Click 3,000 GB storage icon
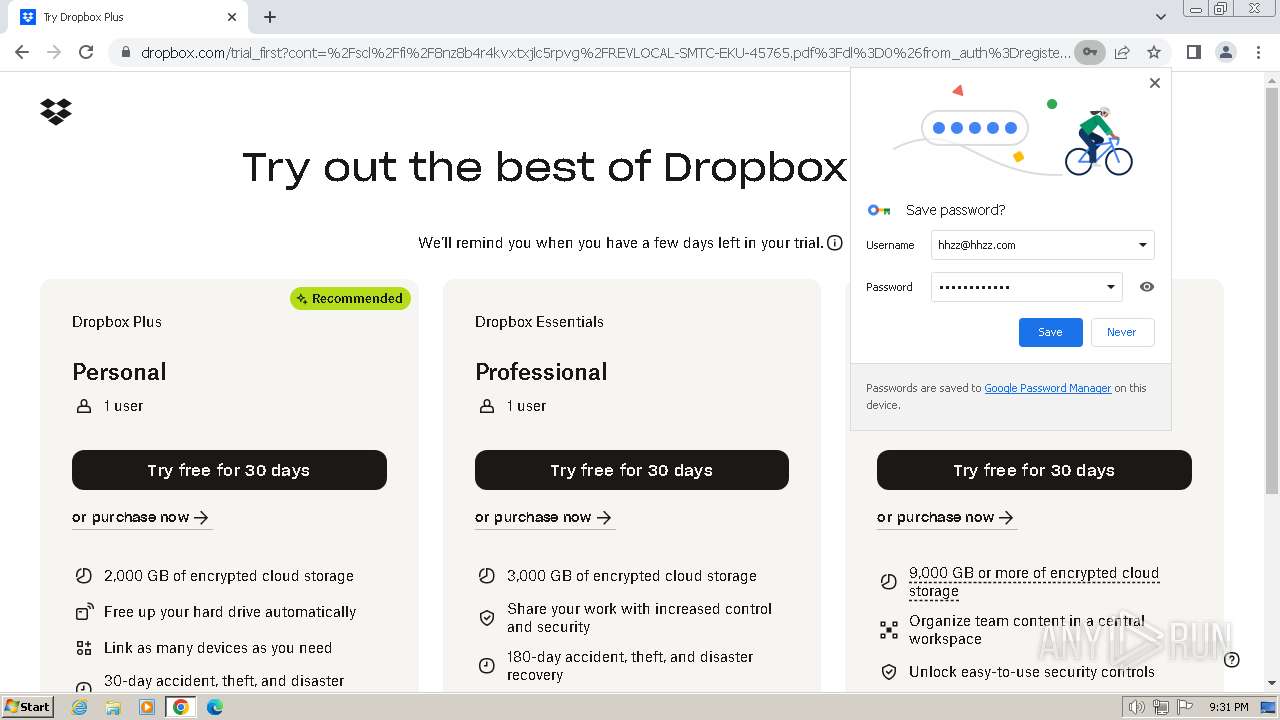The width and height of the screenshot is (1280, 720). pyautogui.click(x=487, y=576)
